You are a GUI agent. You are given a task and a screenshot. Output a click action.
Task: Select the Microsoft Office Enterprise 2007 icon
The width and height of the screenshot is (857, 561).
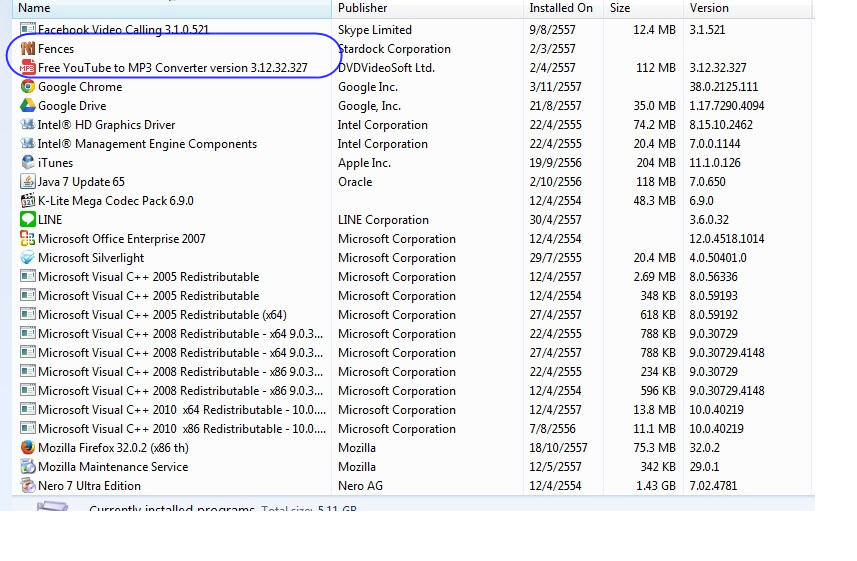point(28,238)
